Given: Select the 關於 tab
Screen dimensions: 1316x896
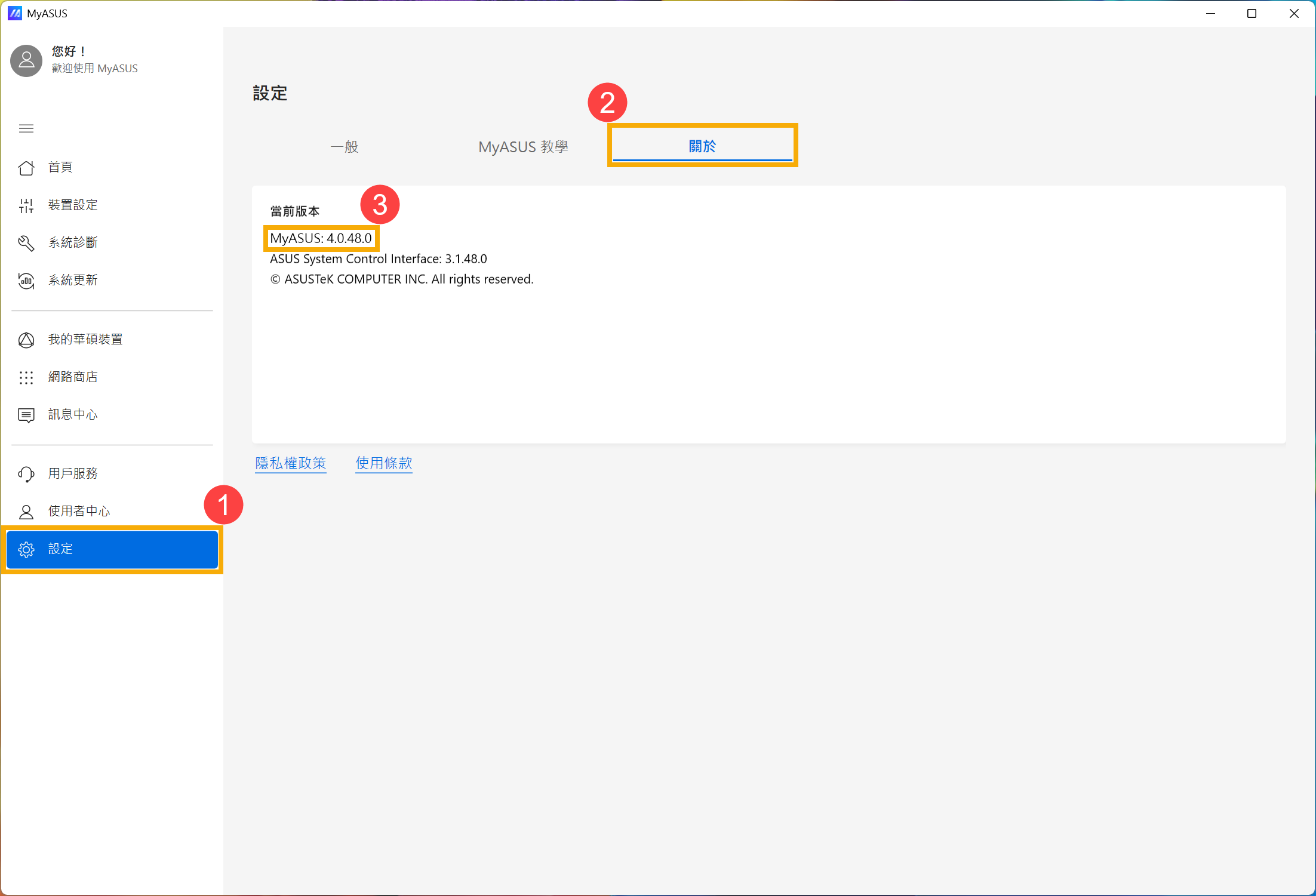Looking at the screenshot, I should click(x=702, y=146).
